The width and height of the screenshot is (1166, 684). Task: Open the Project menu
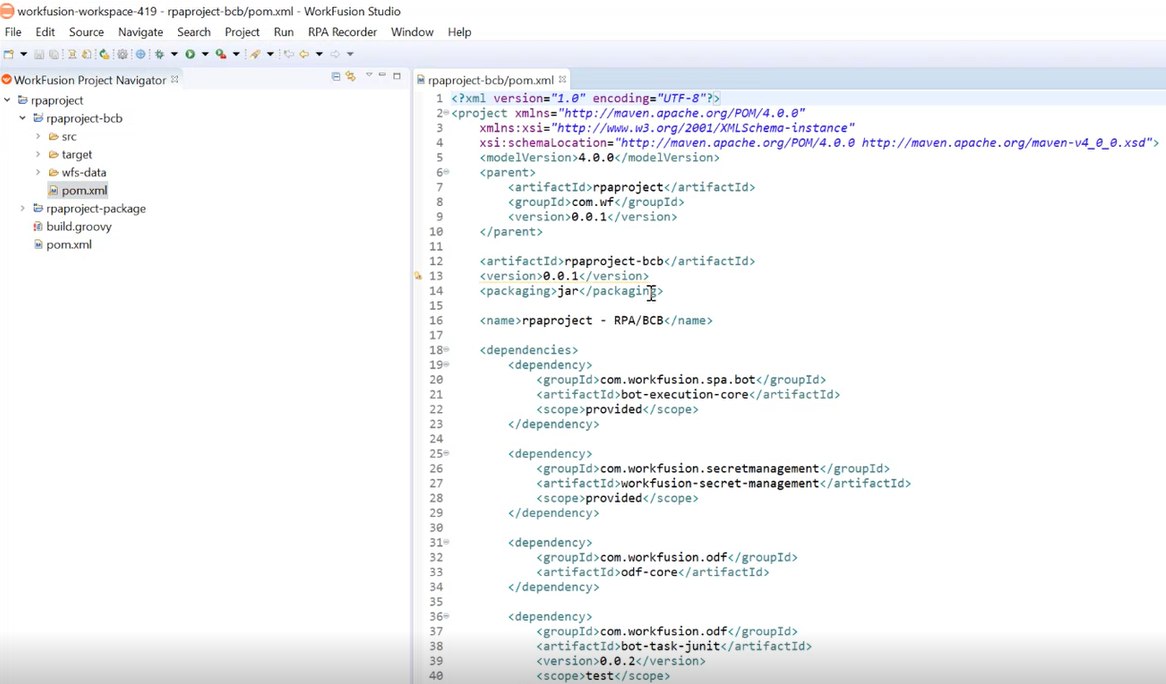pos(242,32)
